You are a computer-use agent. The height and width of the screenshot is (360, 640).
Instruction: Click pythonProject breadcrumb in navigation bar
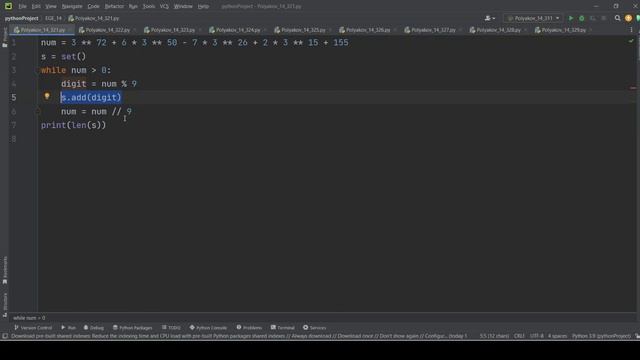pos(21,18)
